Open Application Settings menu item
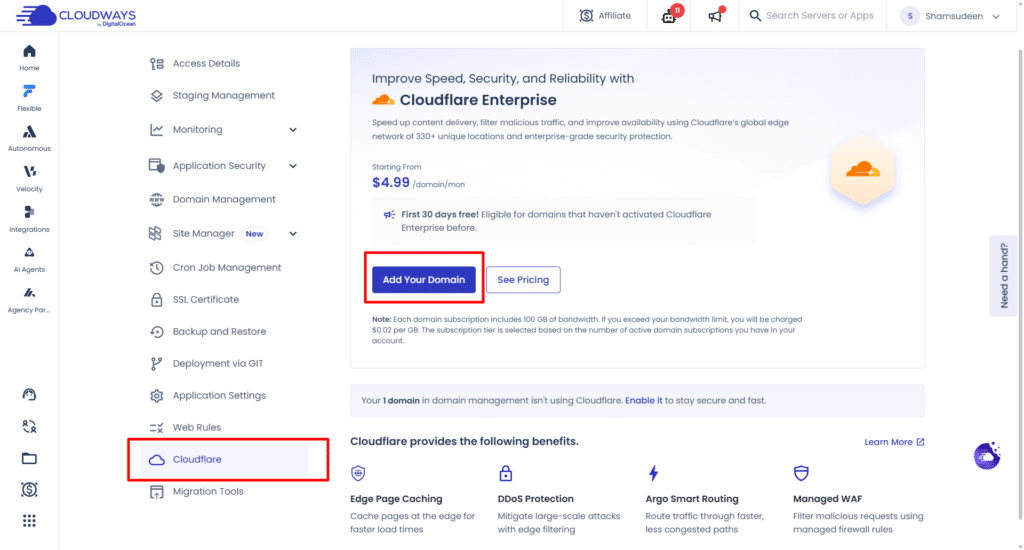 [x=219, y=396]
